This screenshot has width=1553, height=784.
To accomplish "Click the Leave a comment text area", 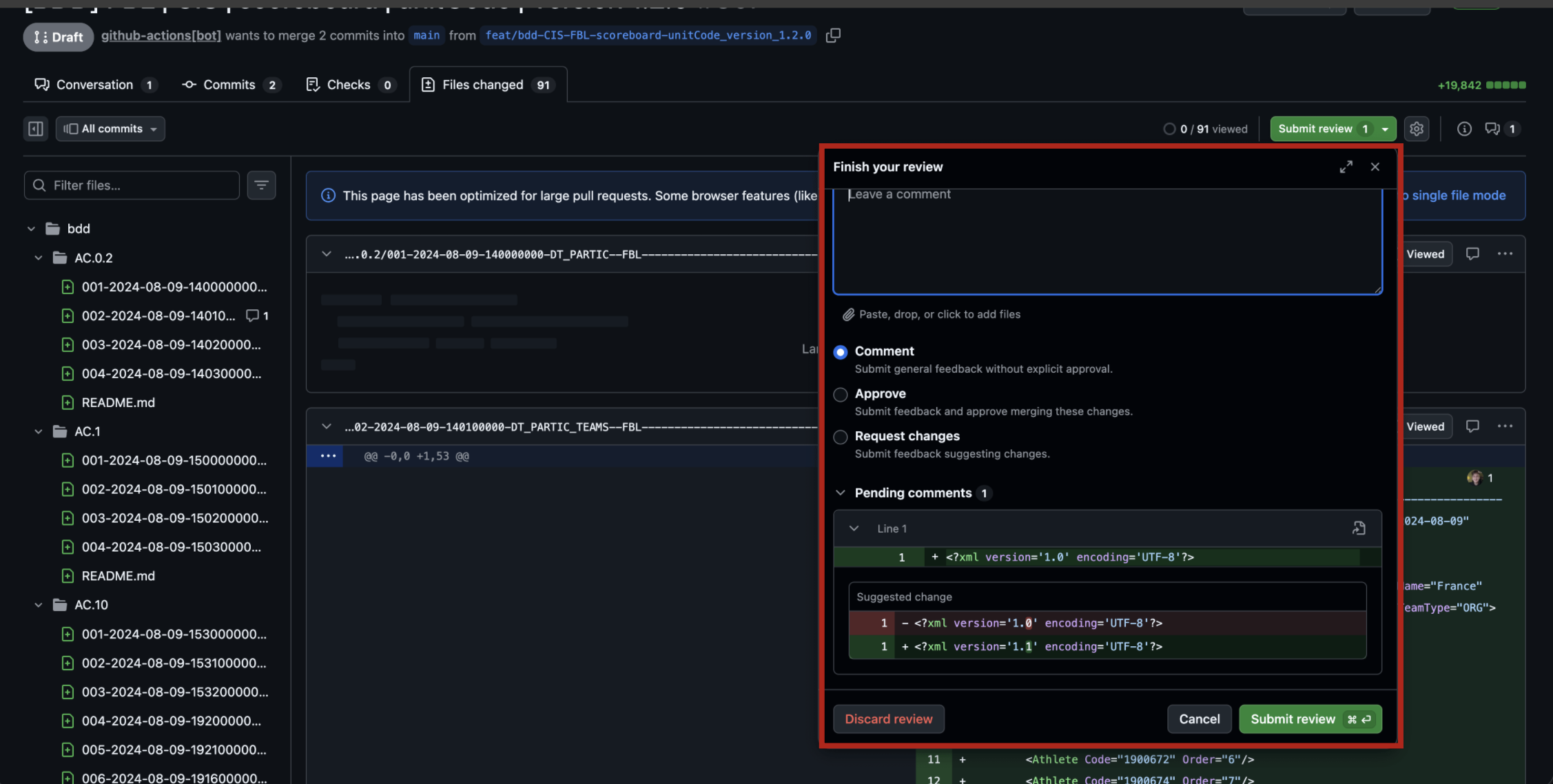I will pos(1107,241).
